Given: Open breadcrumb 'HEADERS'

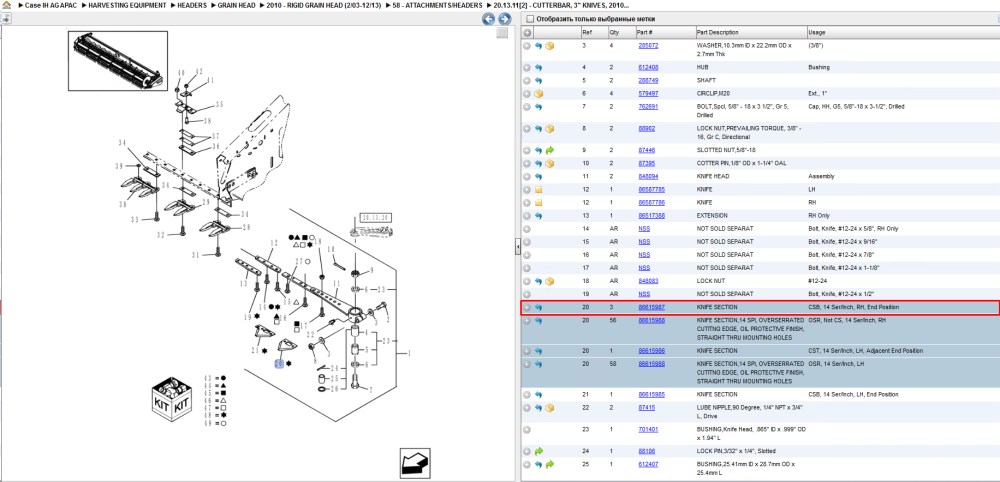Looking at the screenshot, I should 193,5.
